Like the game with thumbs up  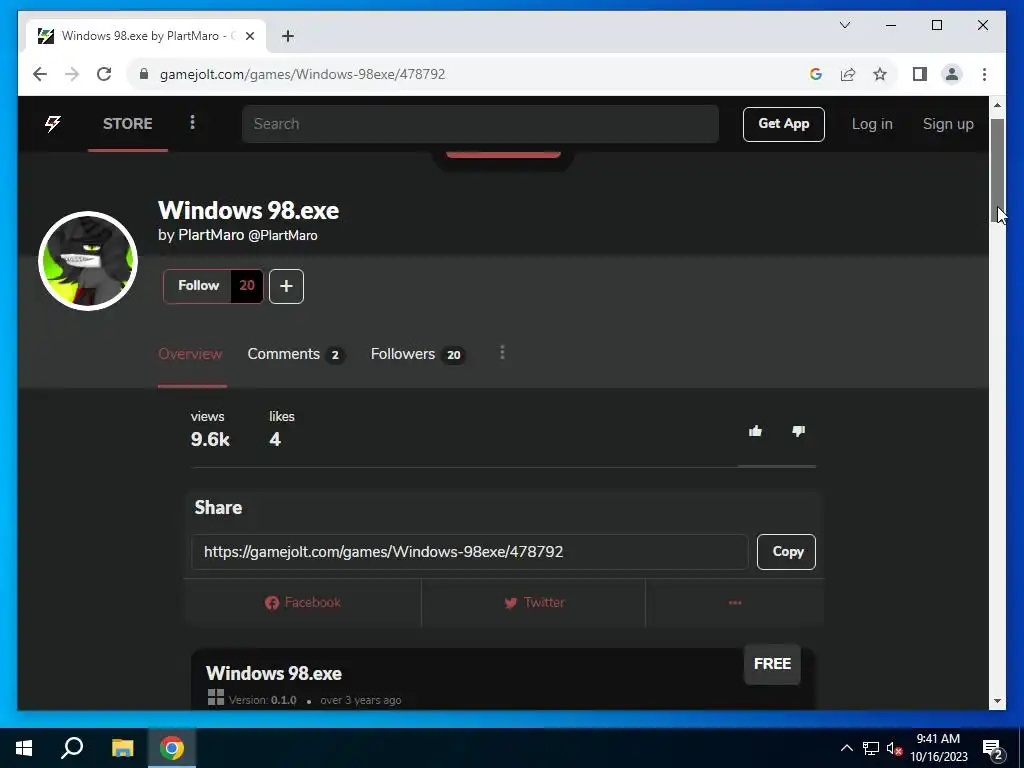(x=755, y=431)
